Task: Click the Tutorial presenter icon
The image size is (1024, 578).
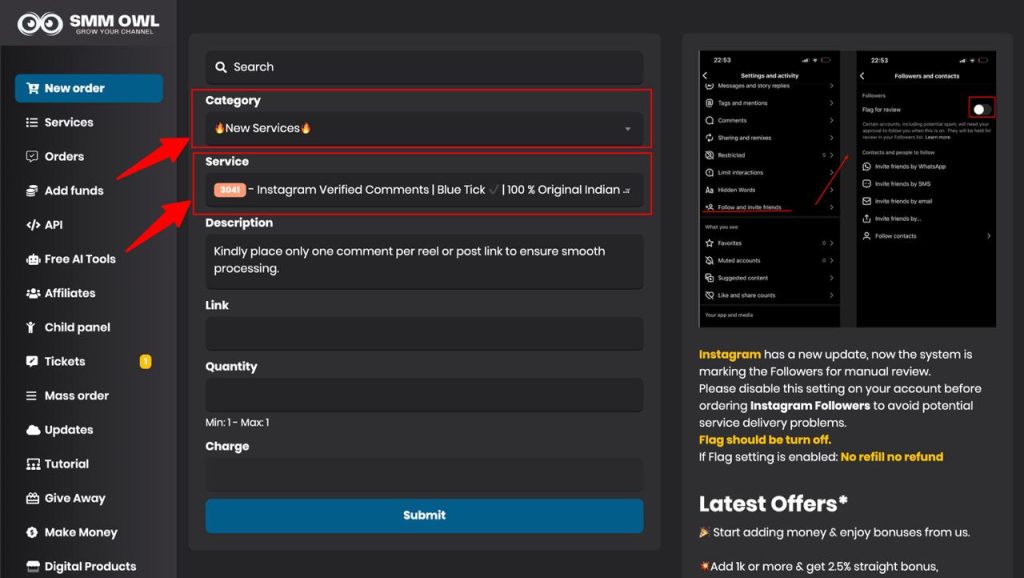Action: [33, 464]
